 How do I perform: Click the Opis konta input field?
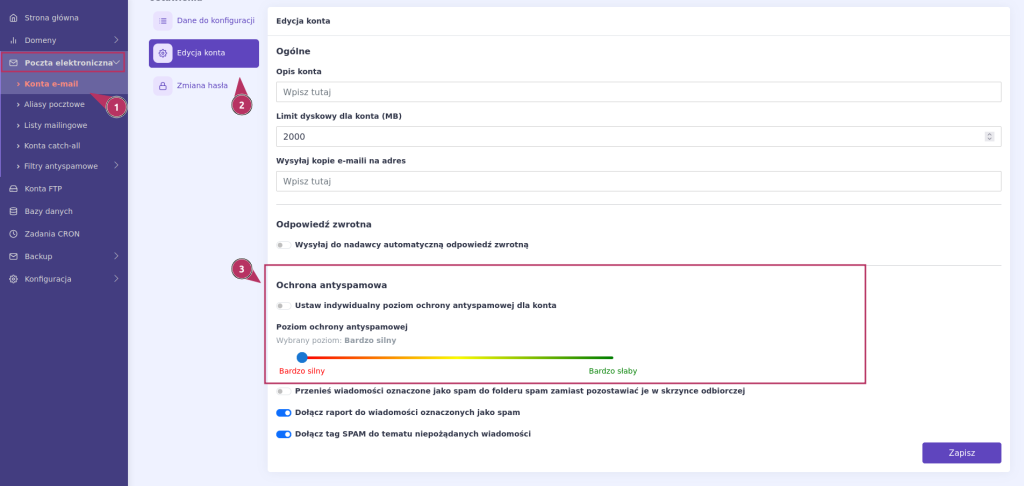pos(639,91)
